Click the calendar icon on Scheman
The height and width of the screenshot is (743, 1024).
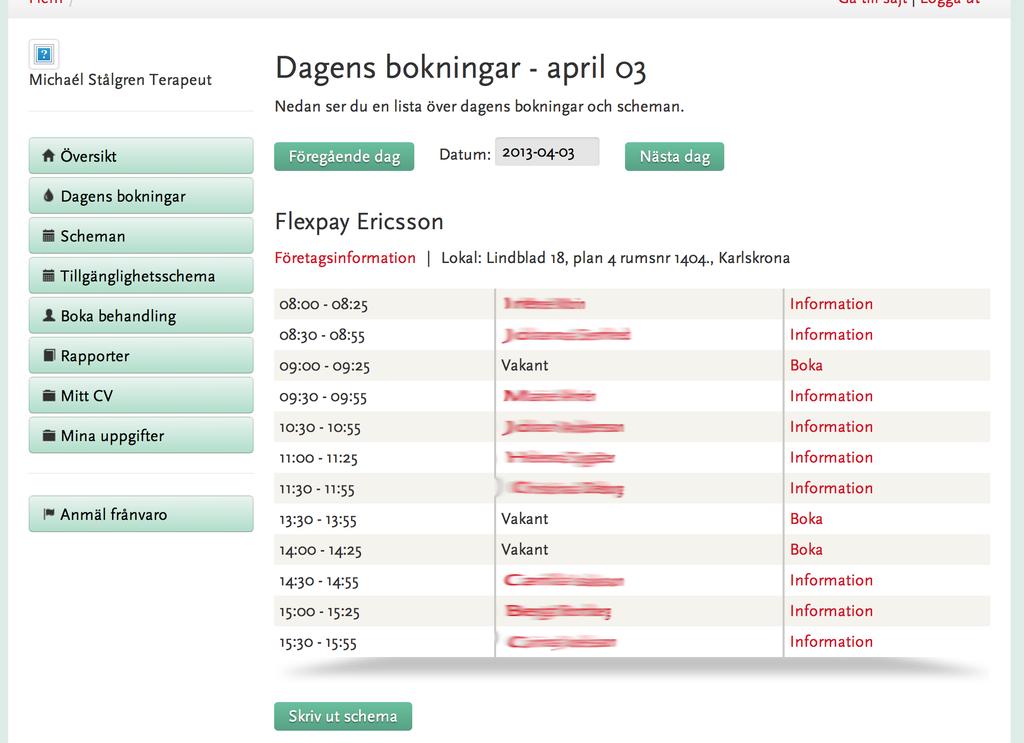[x=48, y=236]
